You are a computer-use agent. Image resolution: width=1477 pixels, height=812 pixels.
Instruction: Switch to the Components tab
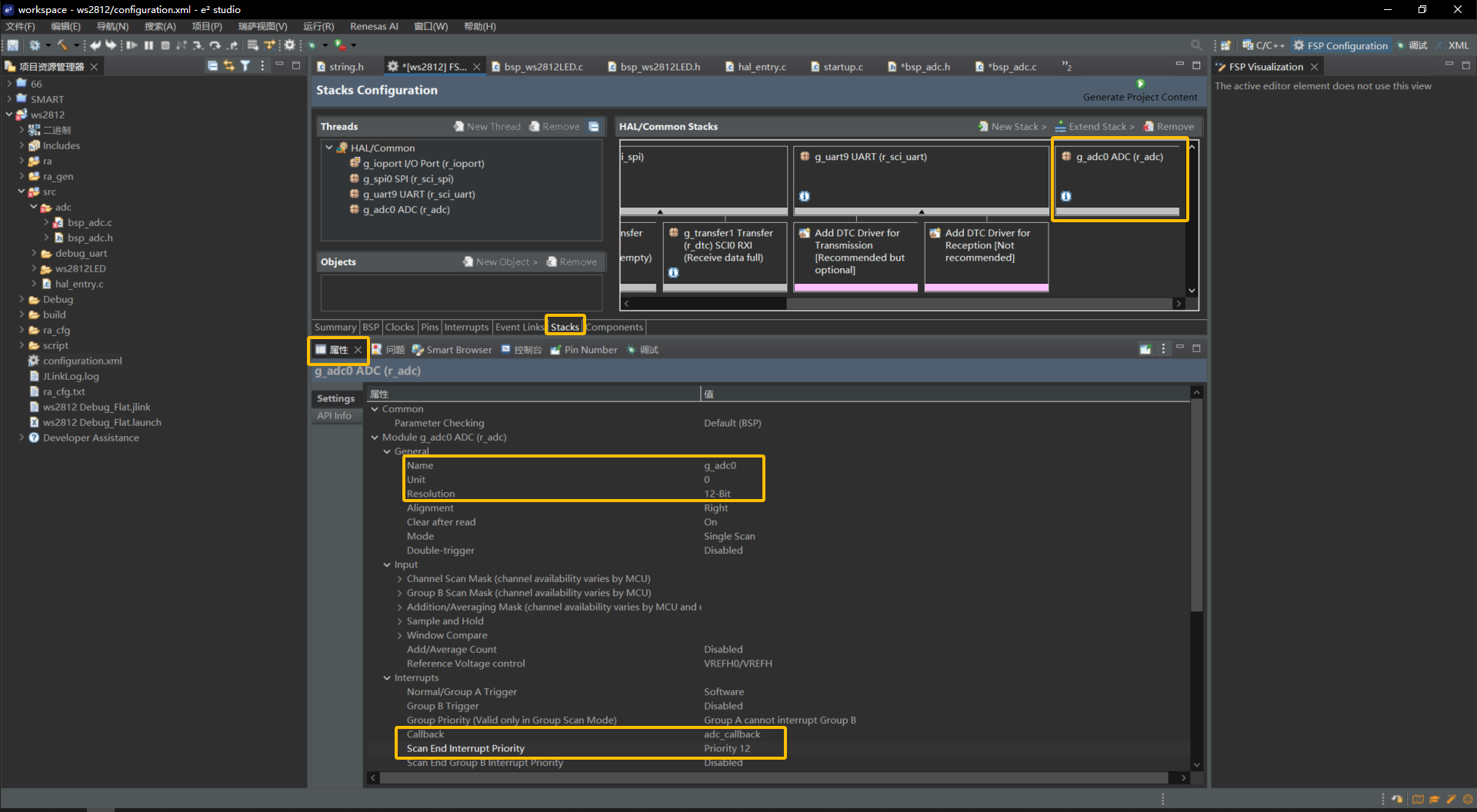[x=614, y=328]
